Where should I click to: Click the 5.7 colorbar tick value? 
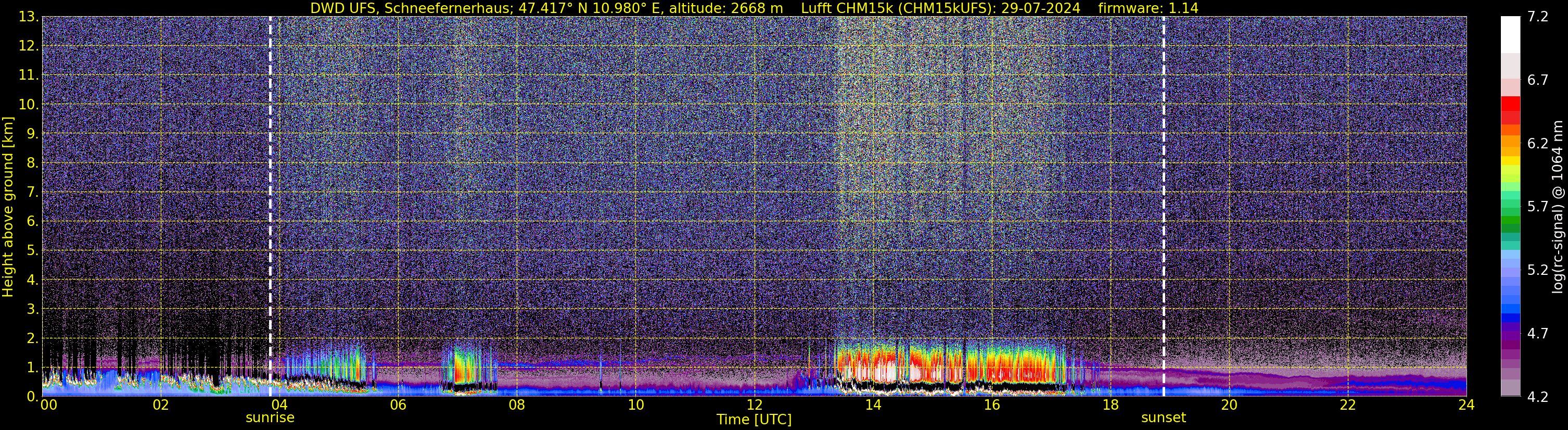pos(1538,207)
